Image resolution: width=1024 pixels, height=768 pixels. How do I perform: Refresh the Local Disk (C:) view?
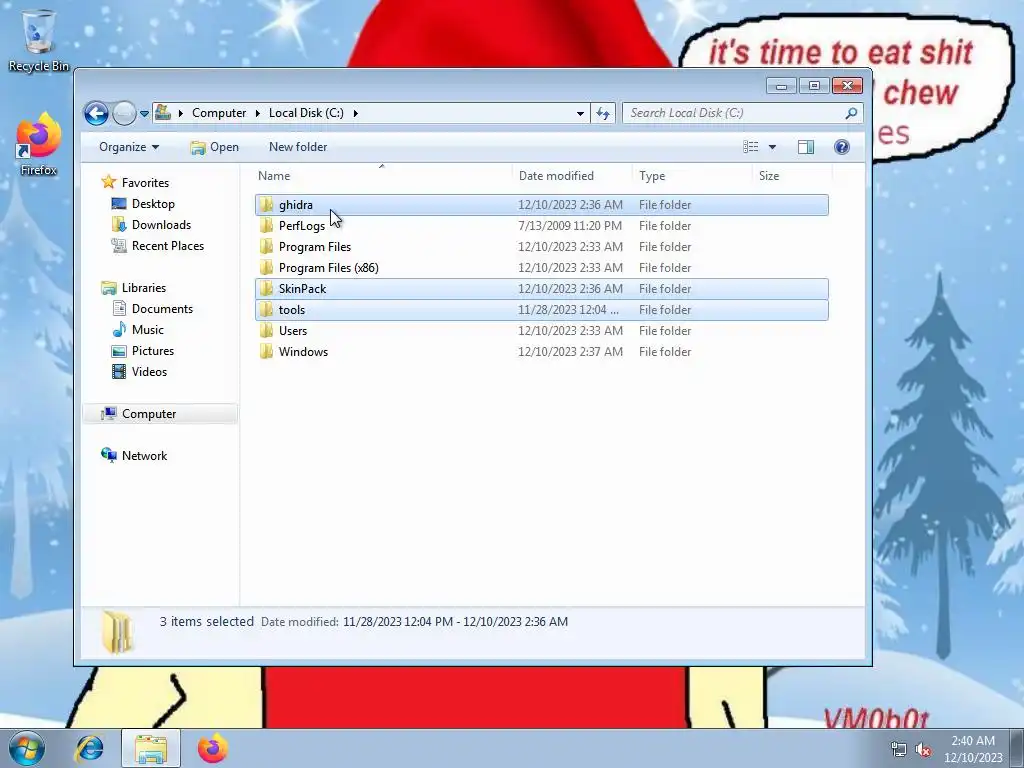[x=603, y=113]
